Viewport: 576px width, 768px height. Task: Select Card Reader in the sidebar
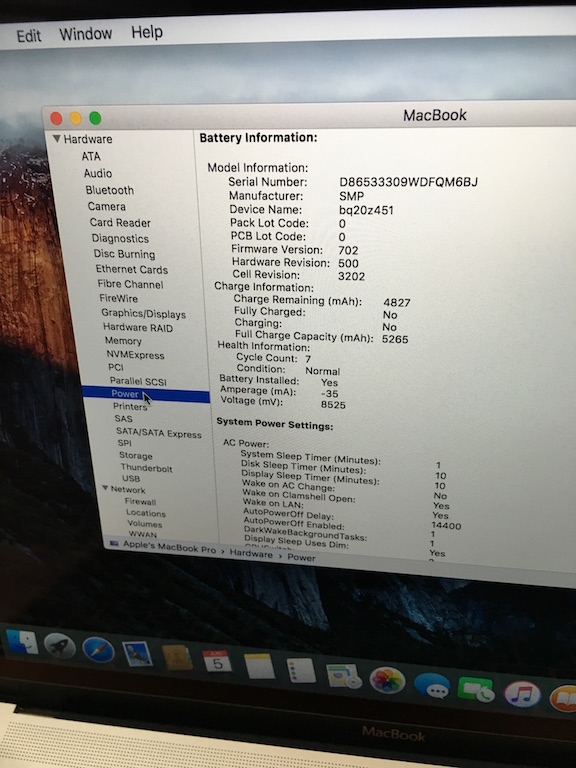[x=120, y=223]
